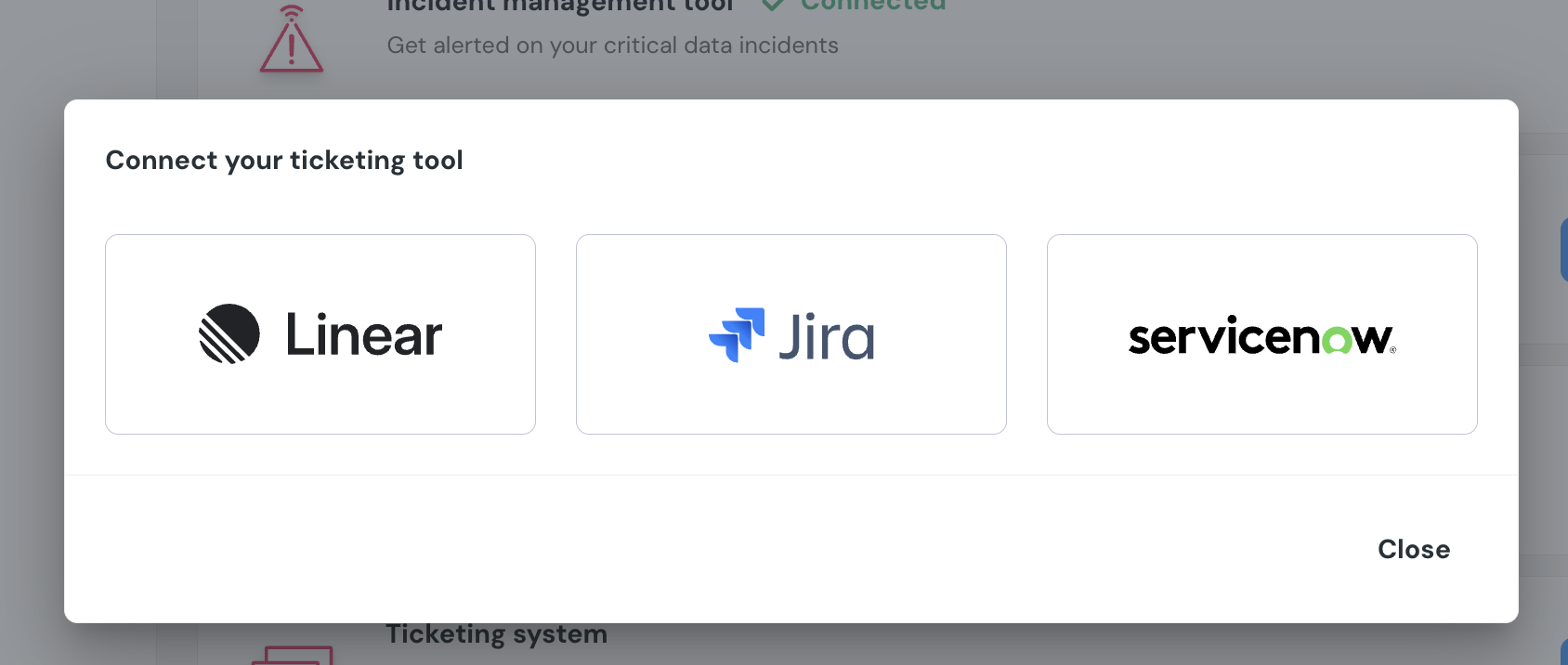Click the 'Connect your ticketing tool' heading

tap(284, 161)
